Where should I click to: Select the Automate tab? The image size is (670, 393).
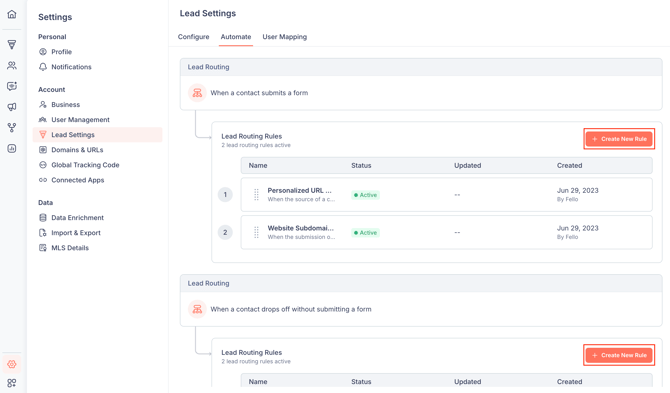click(x=236, y=37)
